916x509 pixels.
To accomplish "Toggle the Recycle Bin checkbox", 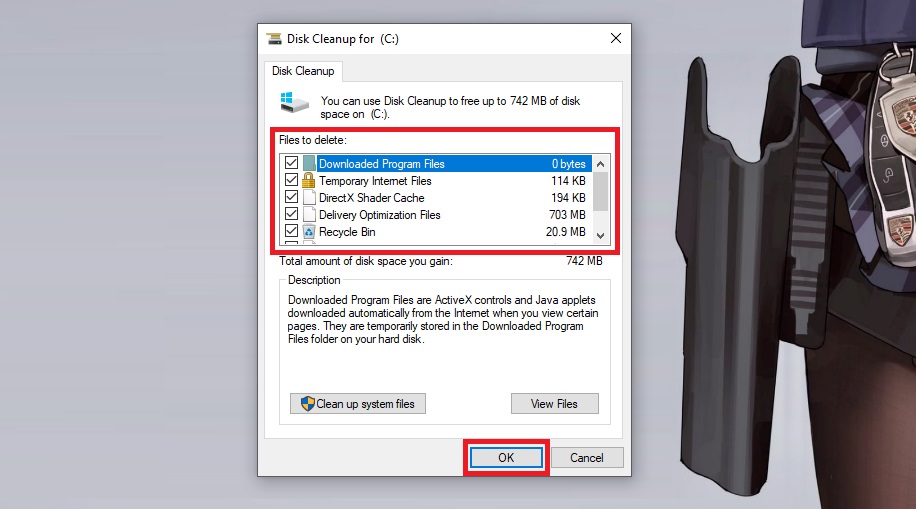I will click(x=292, y=232).
